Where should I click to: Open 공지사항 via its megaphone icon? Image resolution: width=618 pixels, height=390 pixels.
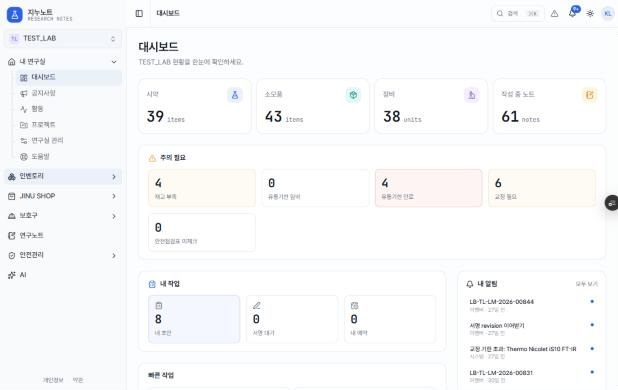[x=24, y=93]
